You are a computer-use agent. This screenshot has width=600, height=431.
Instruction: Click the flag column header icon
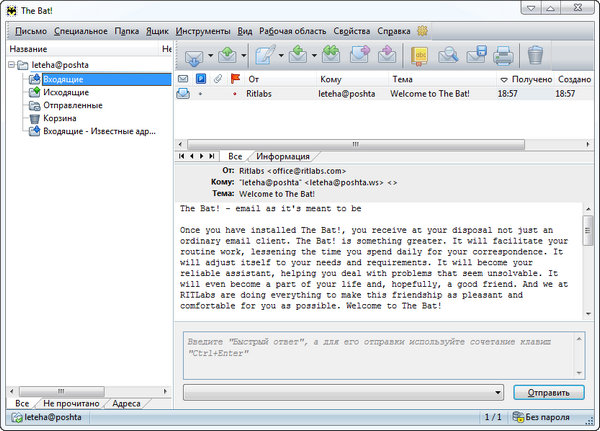pyautogui.click(x=236, y=79)
